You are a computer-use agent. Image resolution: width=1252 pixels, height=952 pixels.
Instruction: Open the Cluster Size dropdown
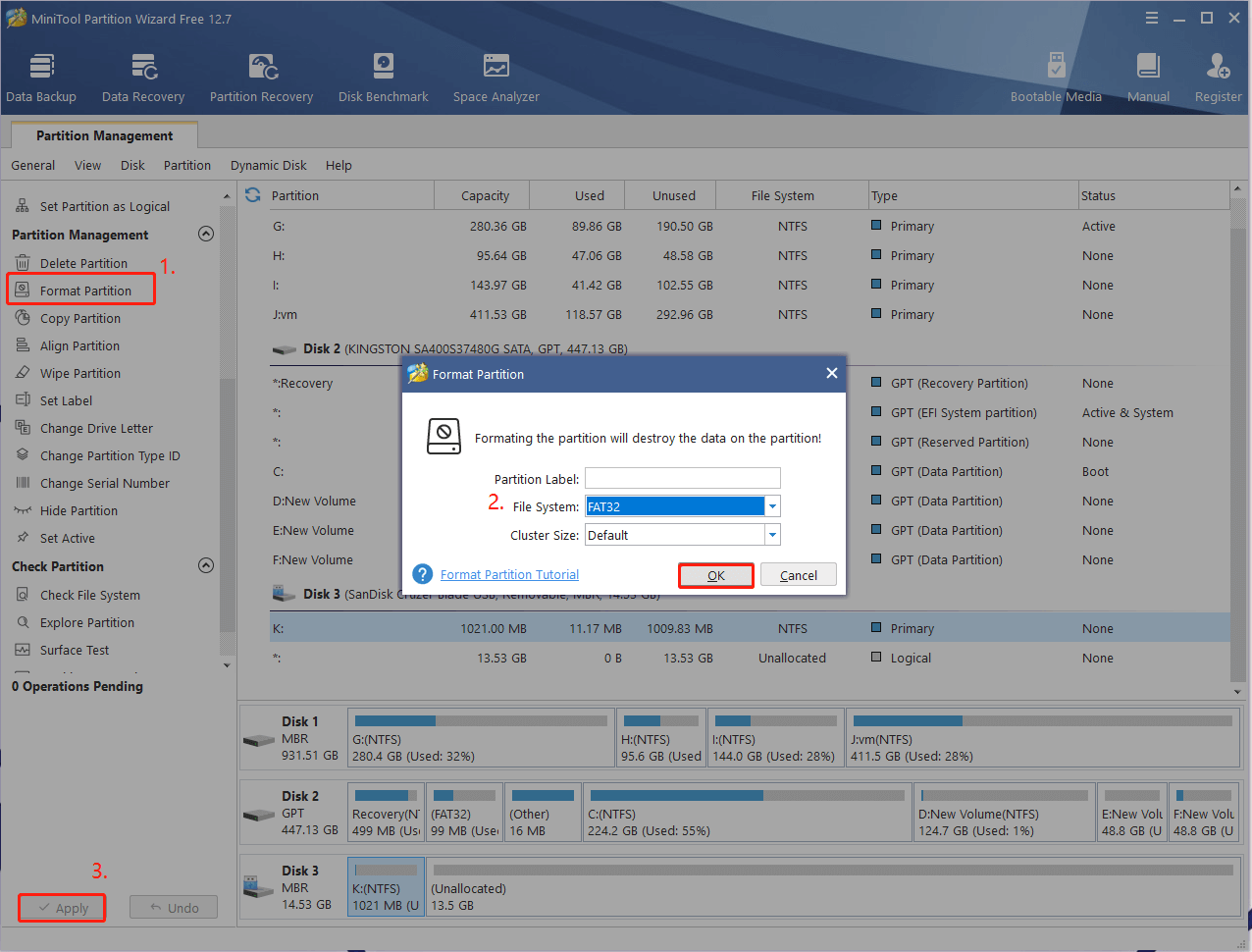coord(773,535)
